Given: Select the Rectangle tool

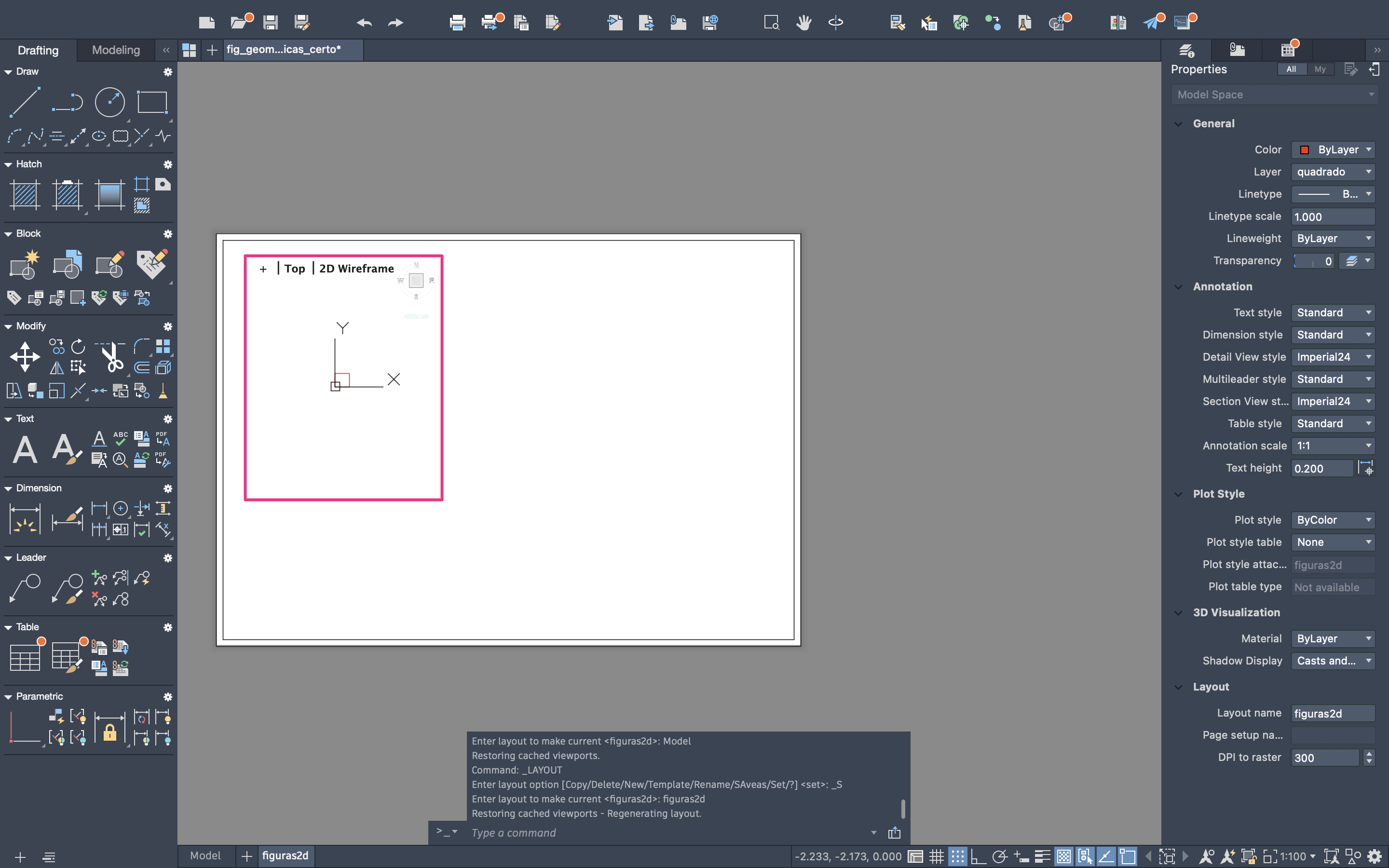Looking at the screenshot, I should (152, 103).
